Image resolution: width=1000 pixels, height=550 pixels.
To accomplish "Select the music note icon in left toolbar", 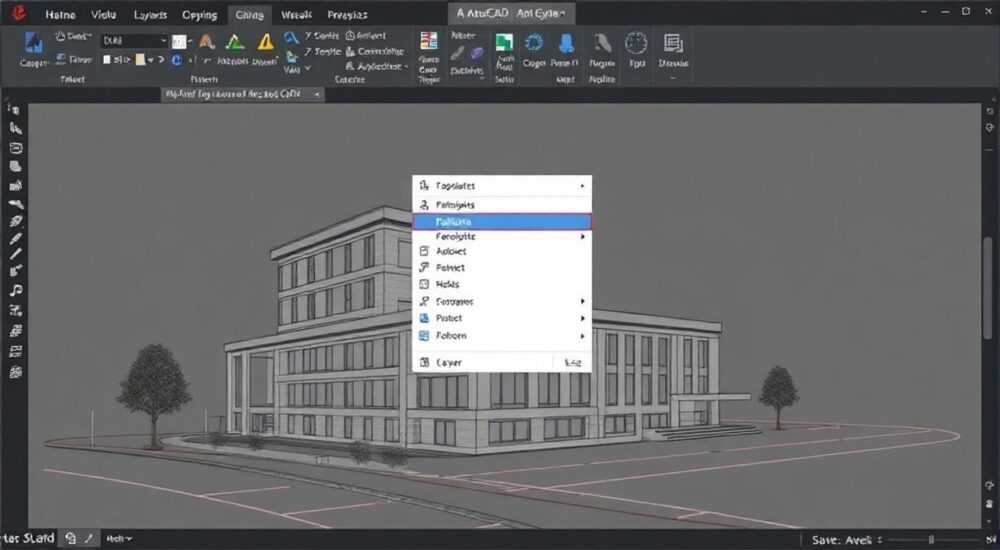I will pyautogui.click(x=16, y=290).
